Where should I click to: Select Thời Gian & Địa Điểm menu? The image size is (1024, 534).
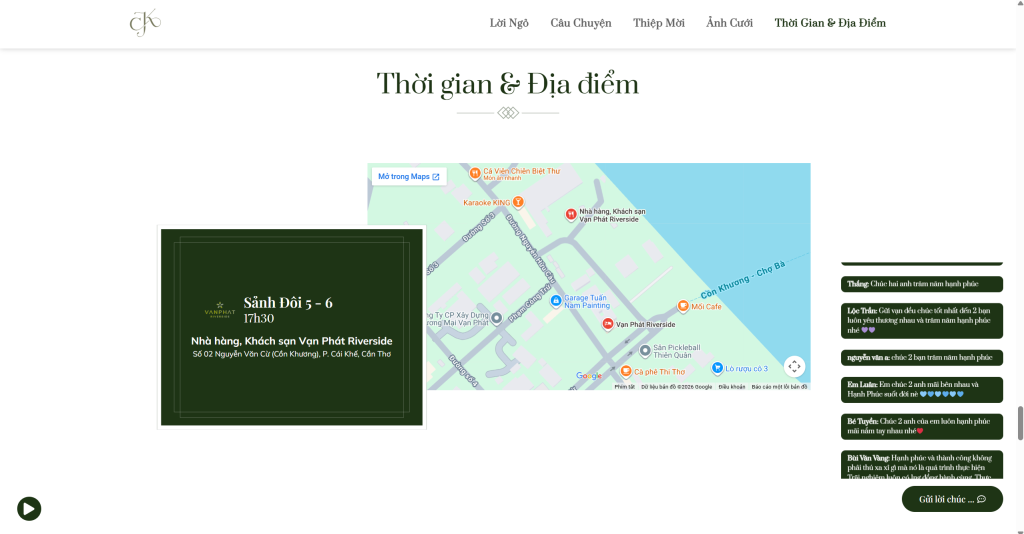[x=830, y=23]
